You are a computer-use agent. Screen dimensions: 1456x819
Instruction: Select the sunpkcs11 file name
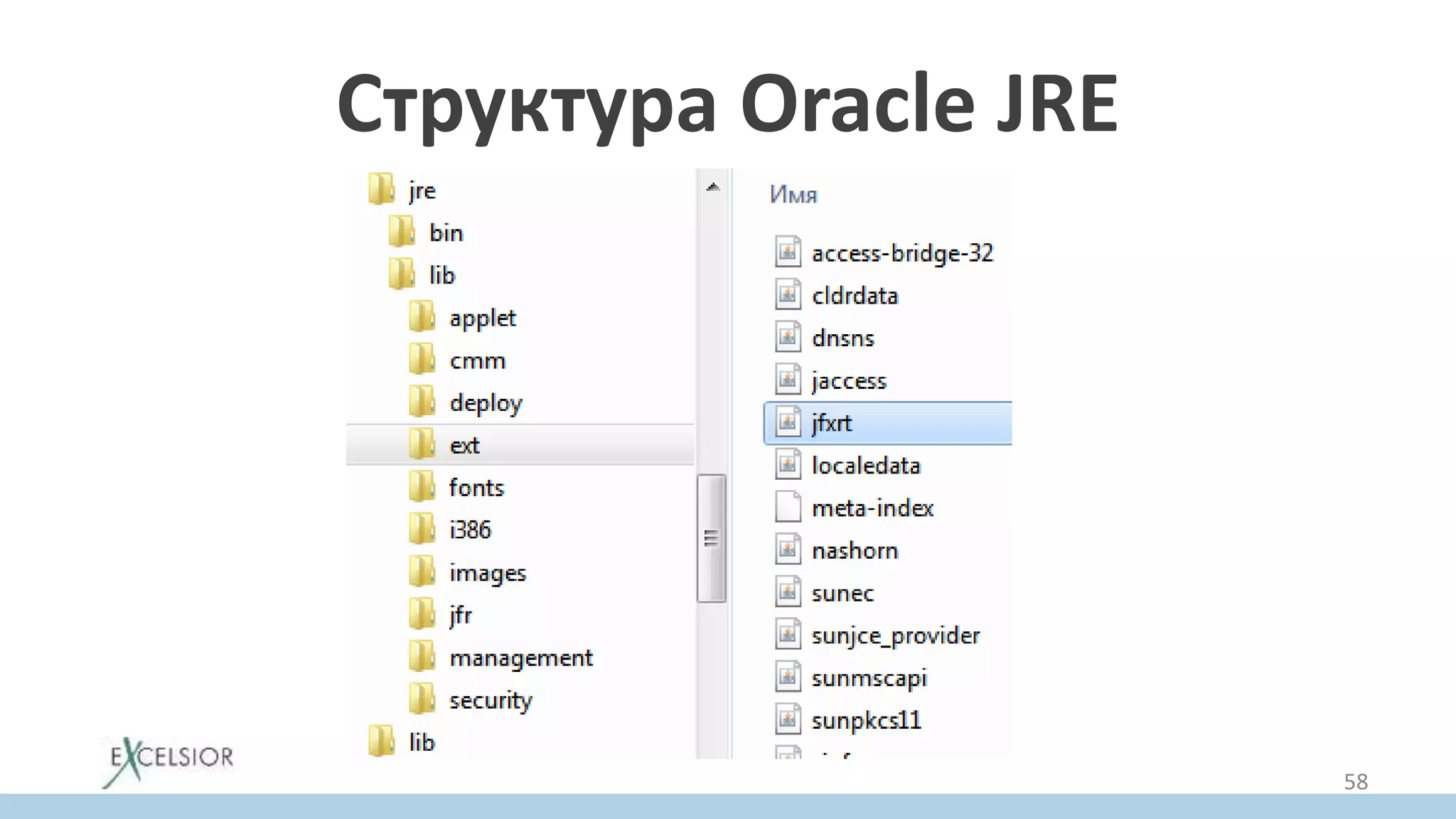(866, 721)
